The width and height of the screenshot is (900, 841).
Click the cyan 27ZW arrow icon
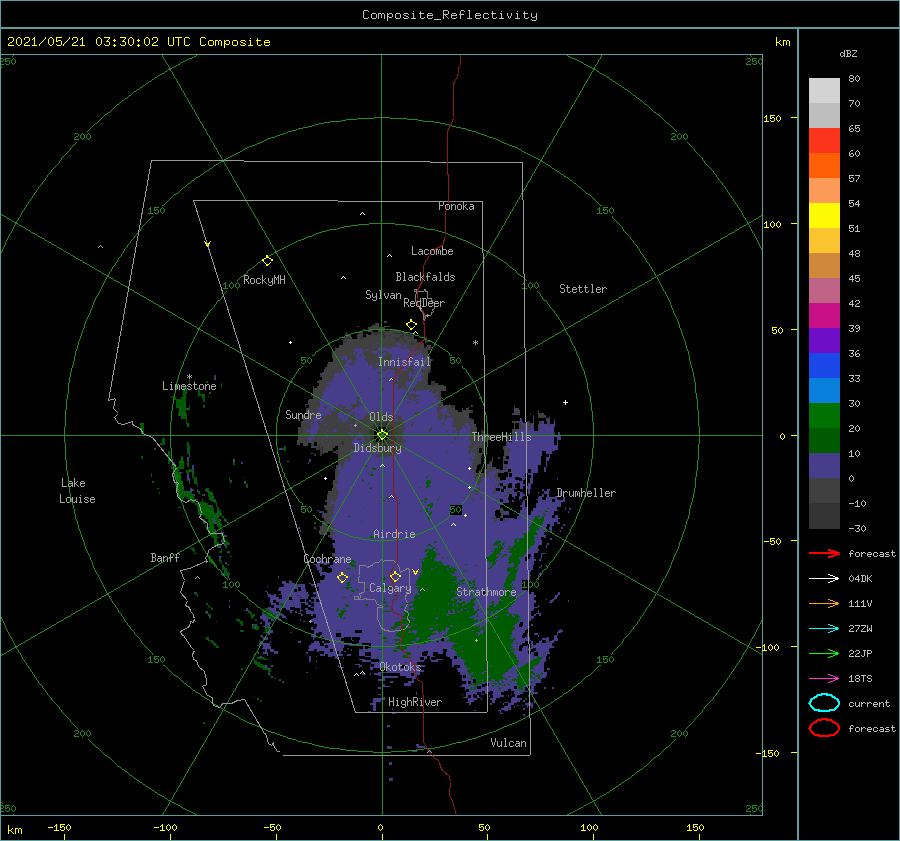(824, 629)
